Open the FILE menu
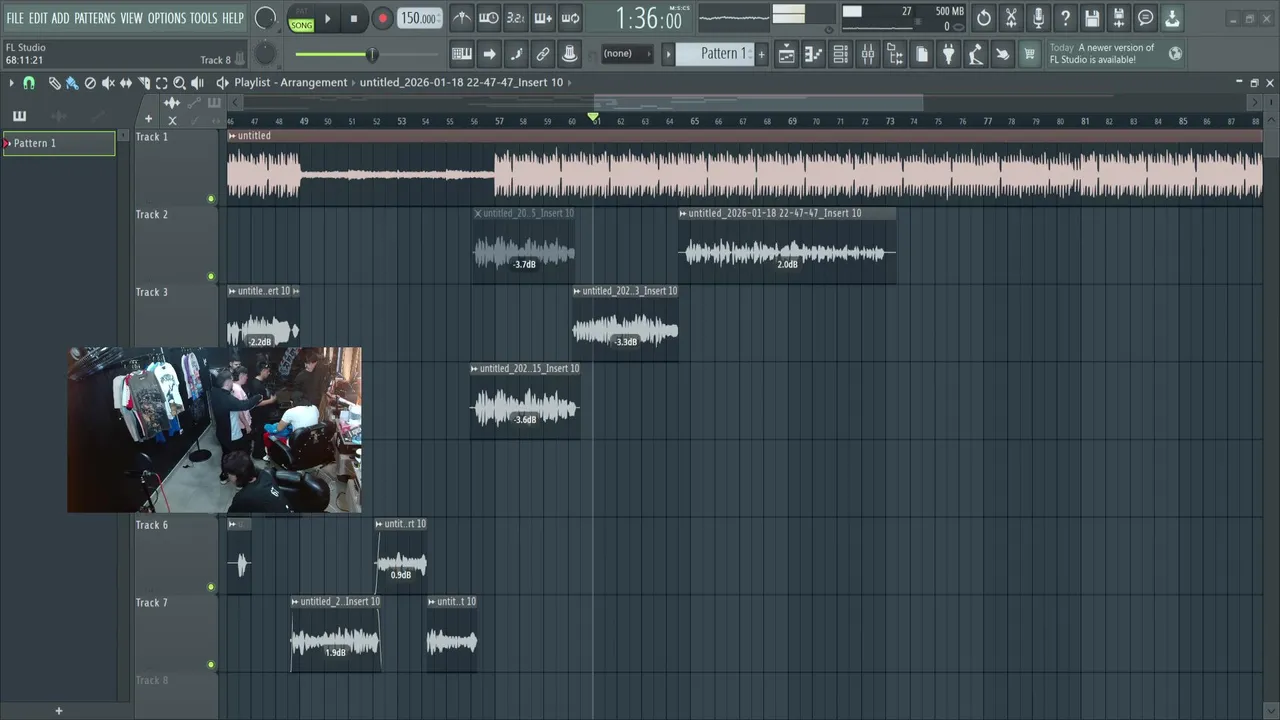 tap(15, 18)
